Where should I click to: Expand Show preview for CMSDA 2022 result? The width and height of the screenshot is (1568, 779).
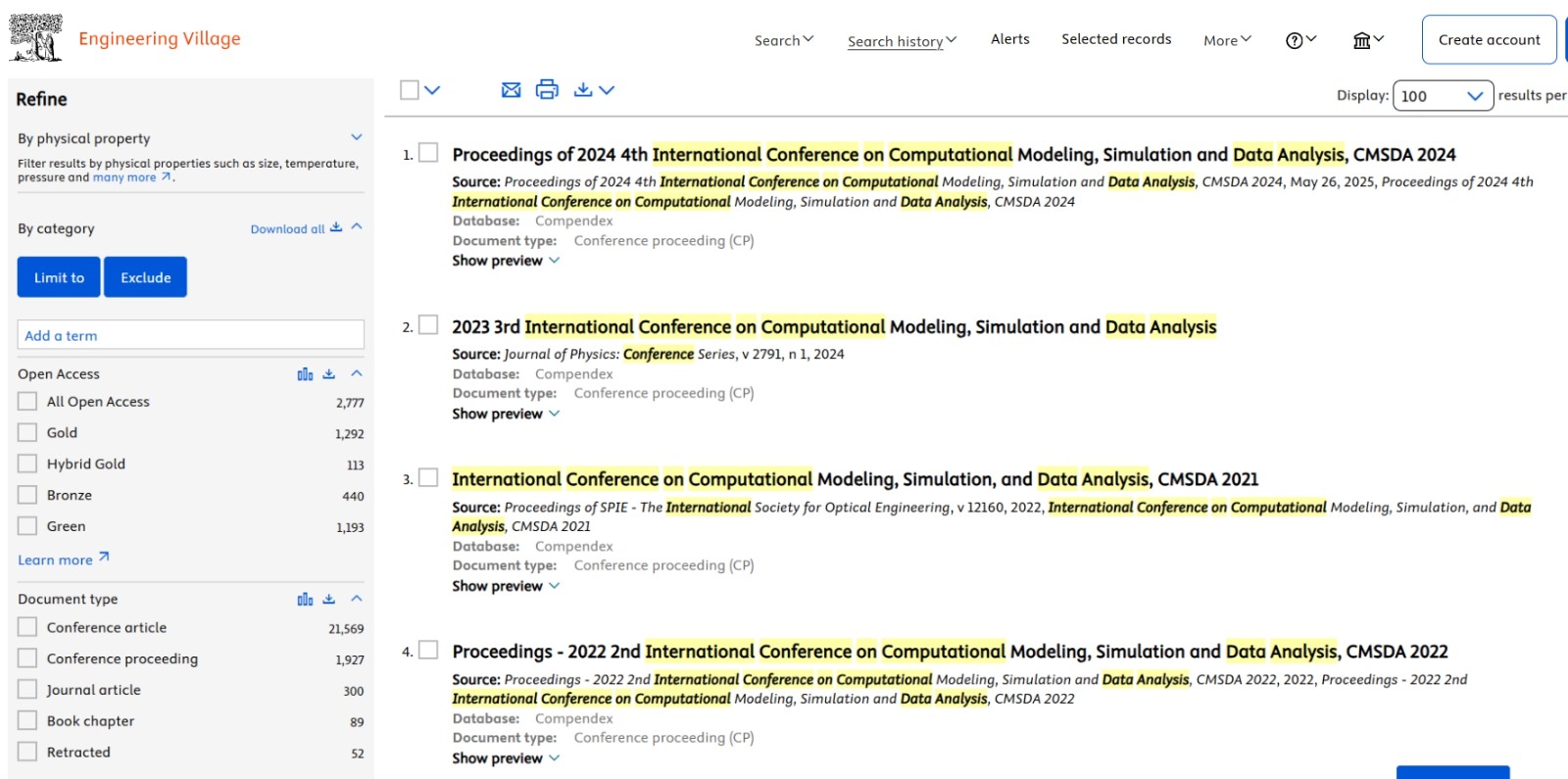(x=506, y=758)
